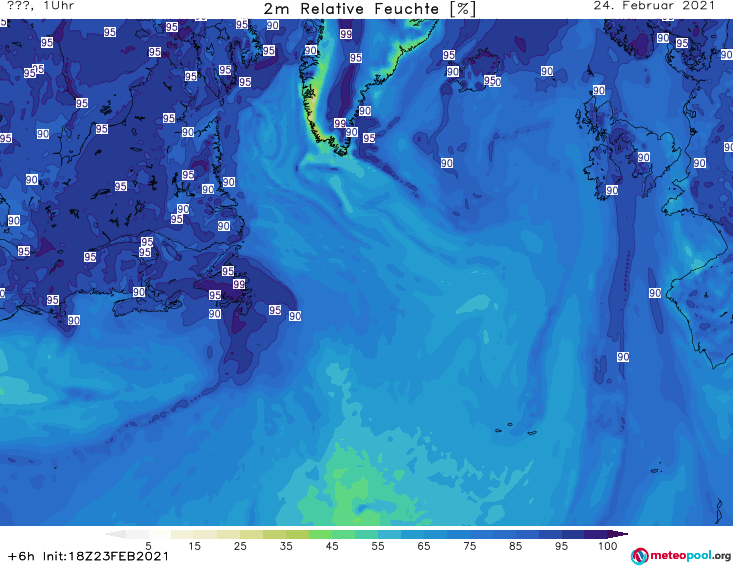Click the pointed arrow end of the colorbar

click(x=618, y=534)
